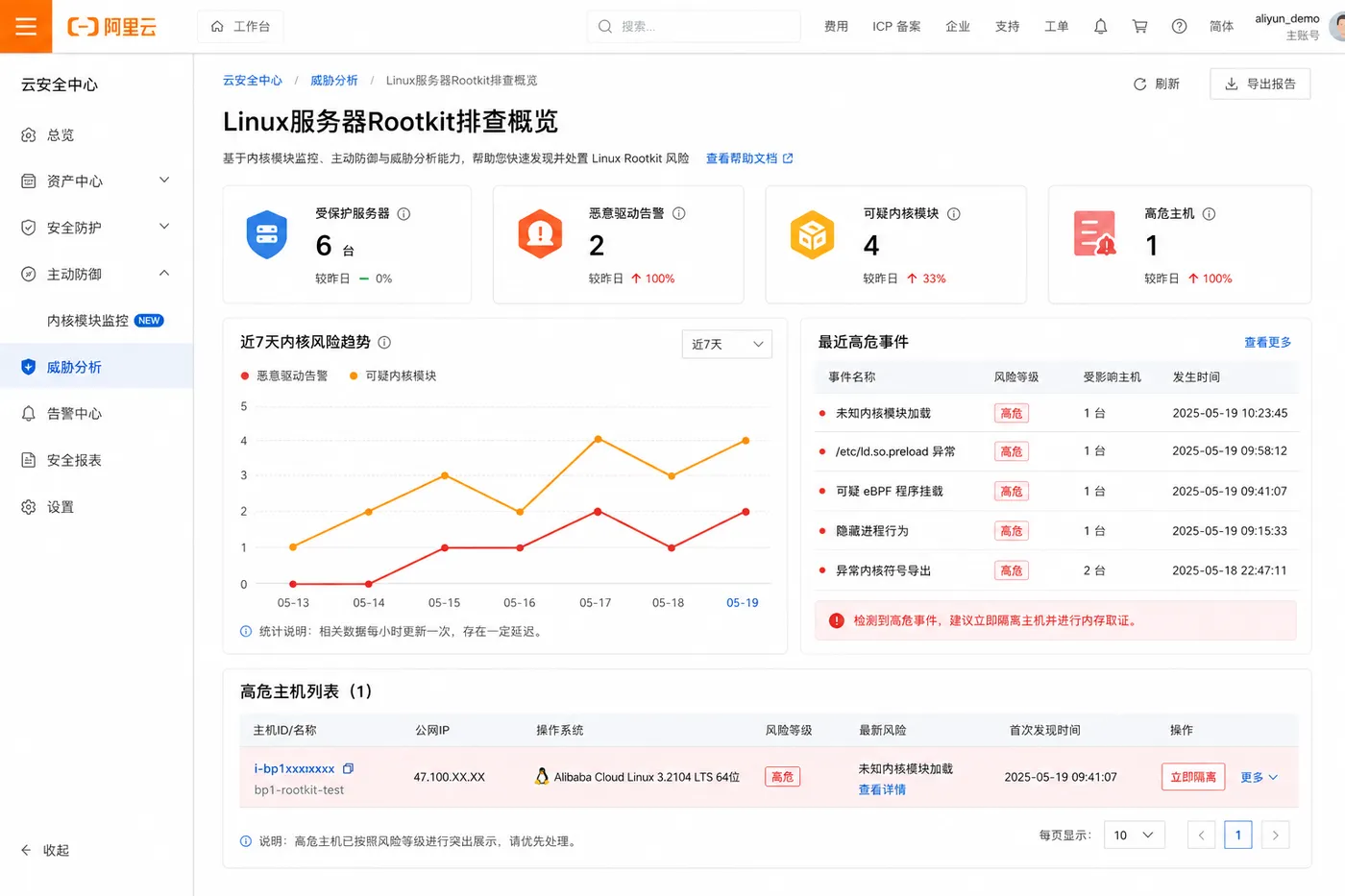Image resolution: width=1345 pixels, height=896 pixels.
Task: Click the top search input field
Action: (x=694, y=27)
